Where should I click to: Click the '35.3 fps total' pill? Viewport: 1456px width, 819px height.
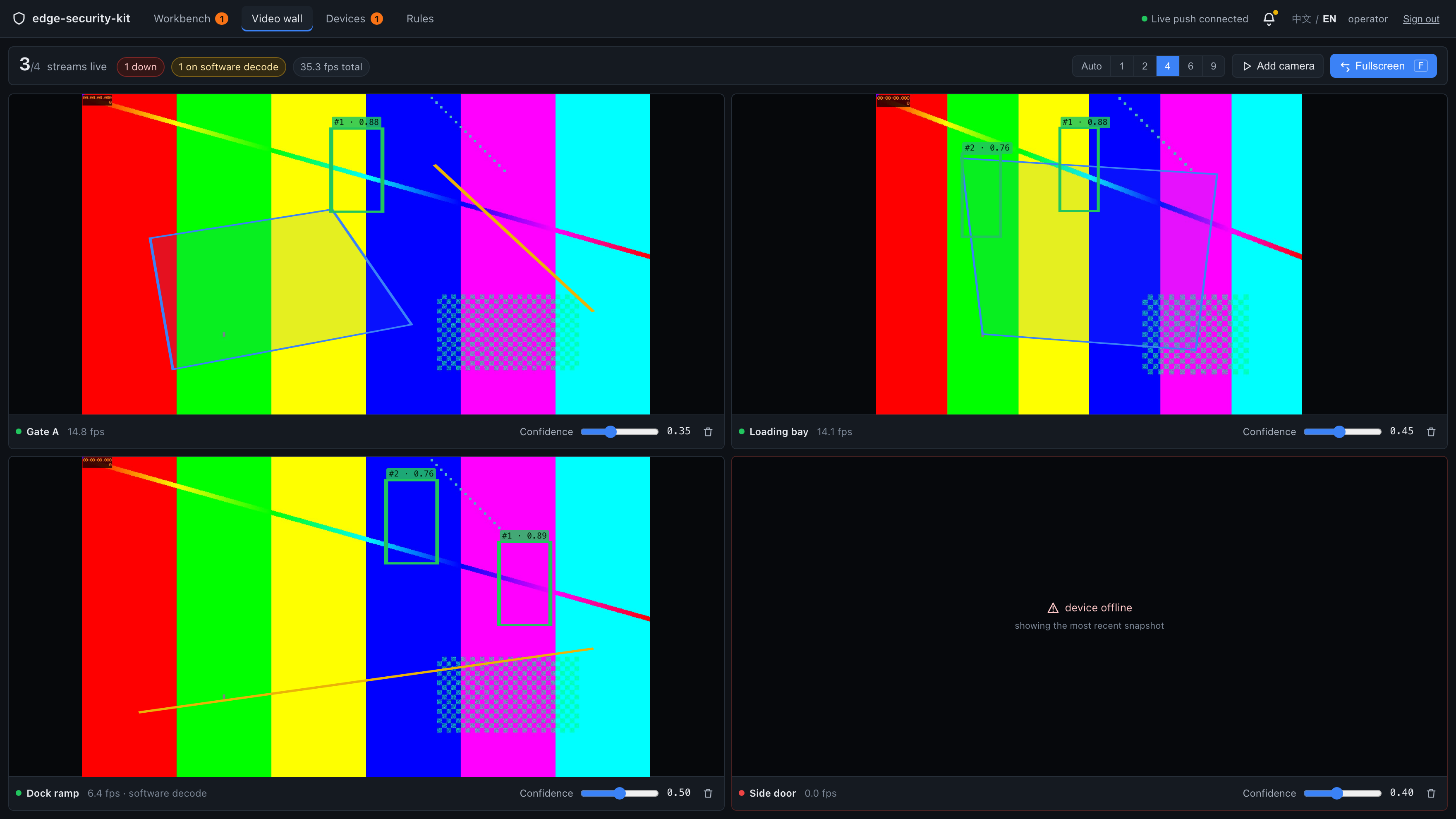pos(331,67)
